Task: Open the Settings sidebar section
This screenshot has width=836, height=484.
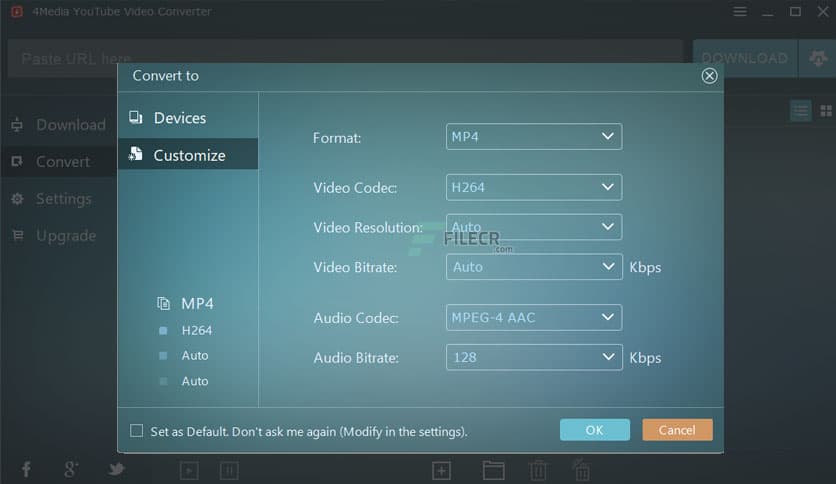Action: [x=59, y=199]
